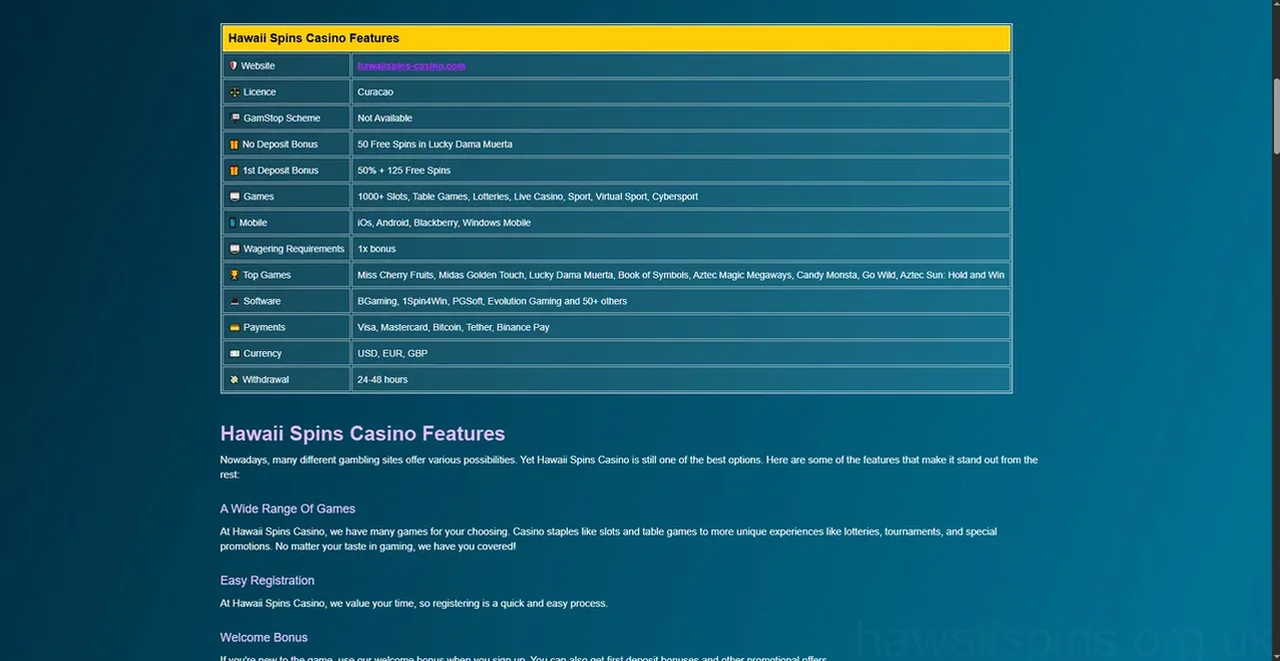Click the 'Not Available' GamStop value
The height and width of the screenshot is (661, 1280).
pos(384,118)
